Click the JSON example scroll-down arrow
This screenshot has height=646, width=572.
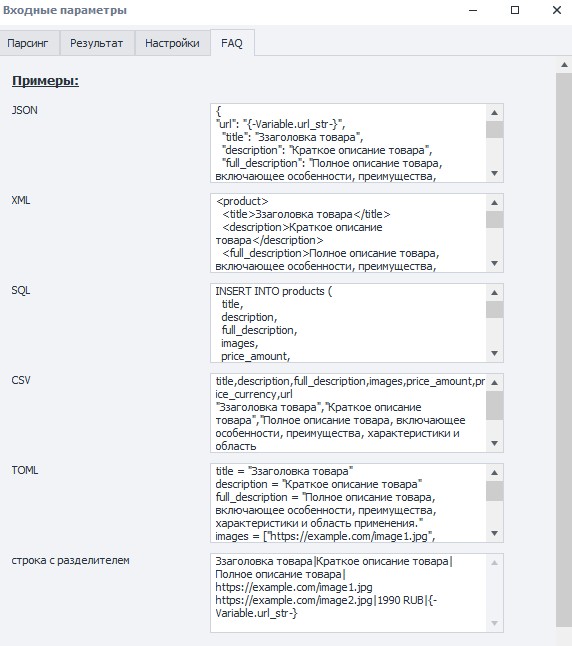pyautogui.click(x=495, y=174)
